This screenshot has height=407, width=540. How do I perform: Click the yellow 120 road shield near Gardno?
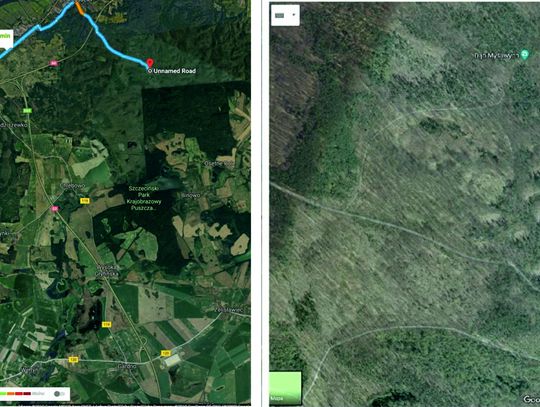coord(166,353)
